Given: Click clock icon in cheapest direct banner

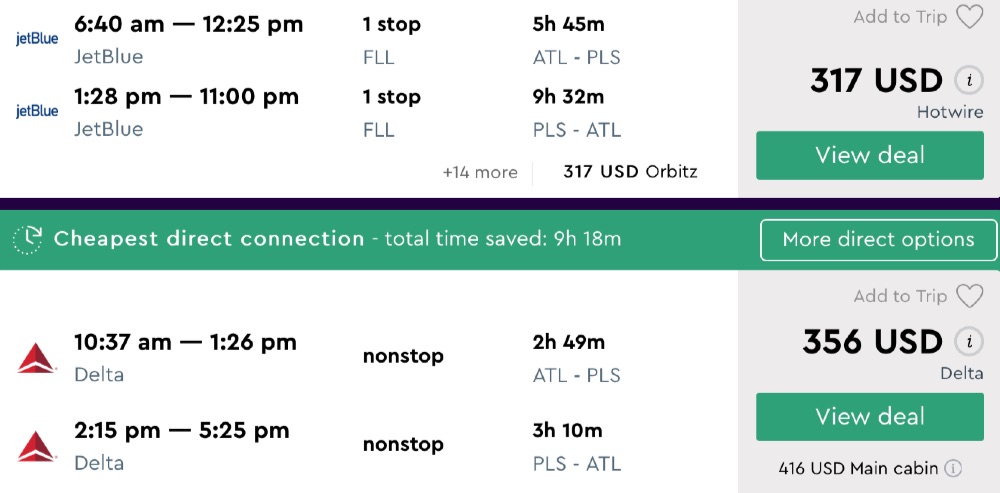Looking at the screenshot, I should pyautogui.click(x=28, y=239).
